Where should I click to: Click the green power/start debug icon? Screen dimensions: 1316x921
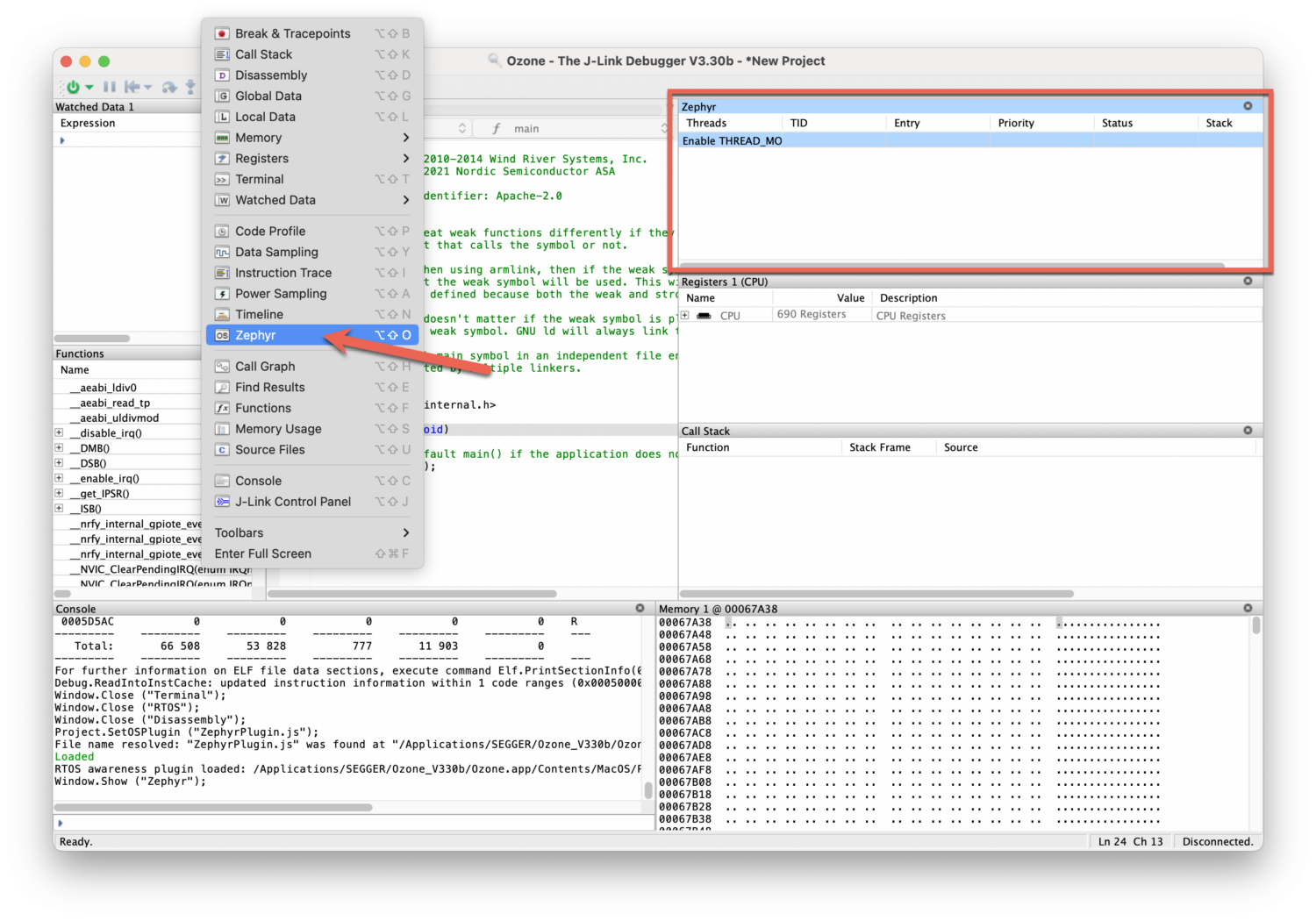click(x=74, y=87)
